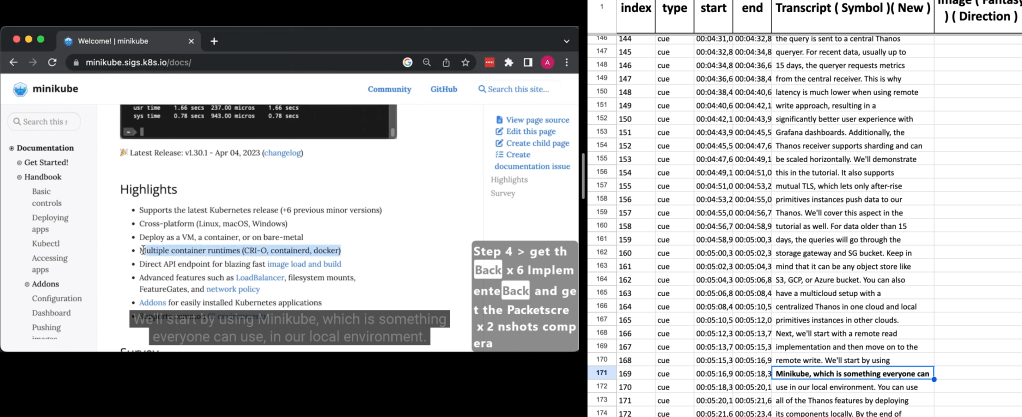Click the address bar URL

[x=139, y=63]
